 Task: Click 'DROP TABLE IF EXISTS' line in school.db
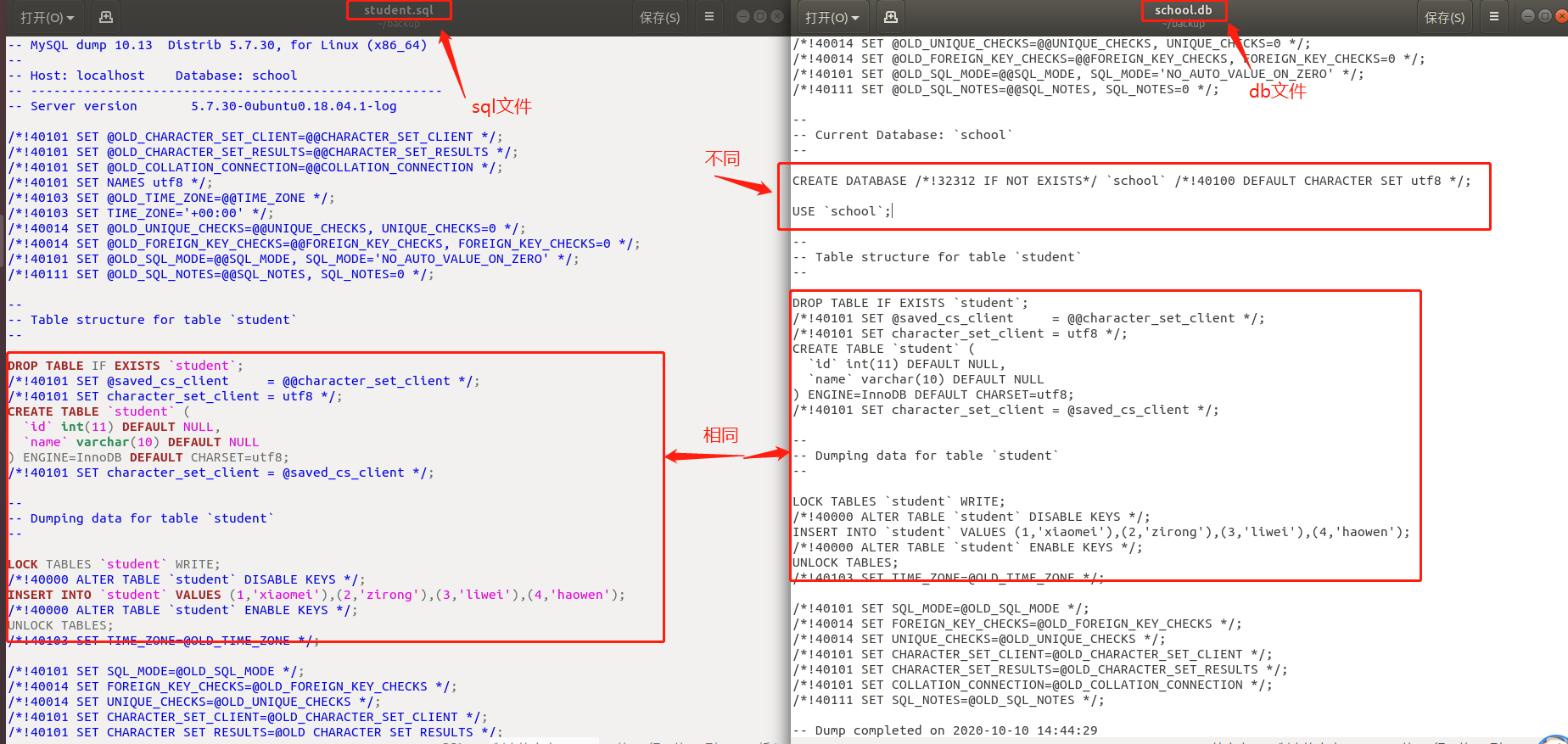point(910,303)
